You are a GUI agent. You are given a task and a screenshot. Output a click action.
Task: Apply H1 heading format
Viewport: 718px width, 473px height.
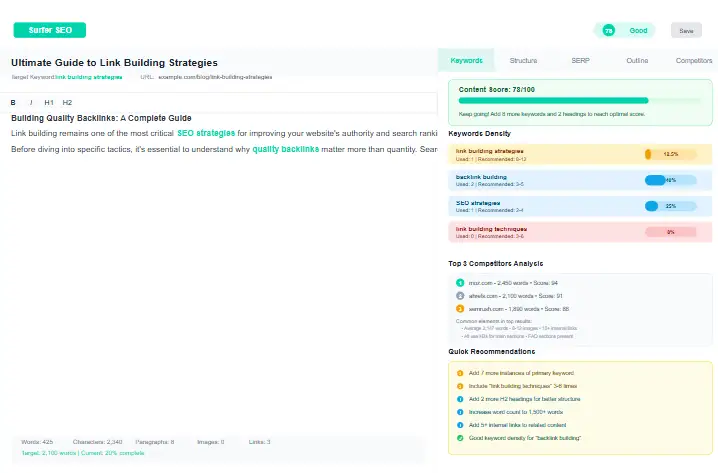(x=49, y=103)
